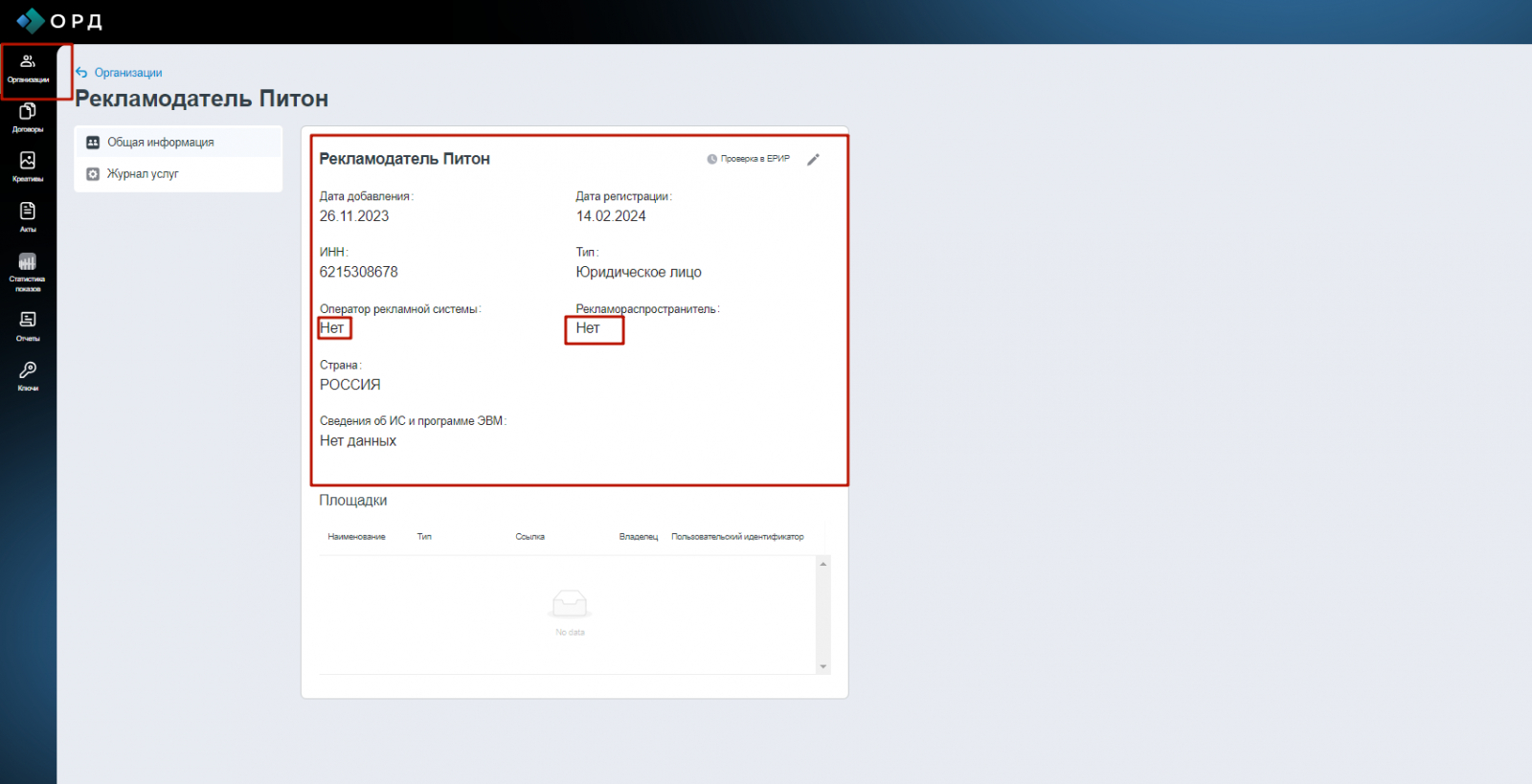Screen dimensions: 1532x784
Task: Go back via the Организации breadcrumb link
Action: 128,73
